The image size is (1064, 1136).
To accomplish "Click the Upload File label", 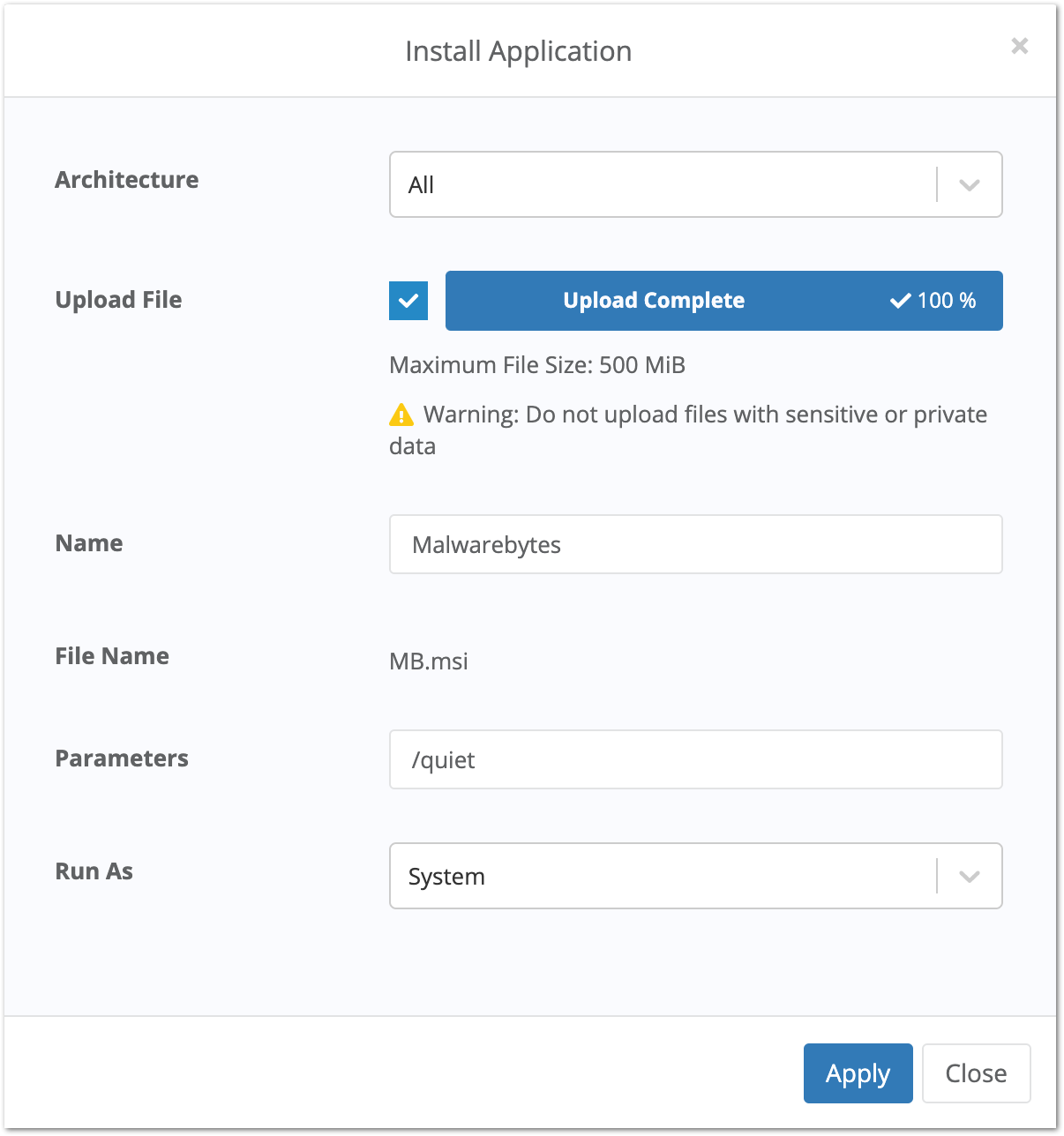I will (x=118, y=300).
